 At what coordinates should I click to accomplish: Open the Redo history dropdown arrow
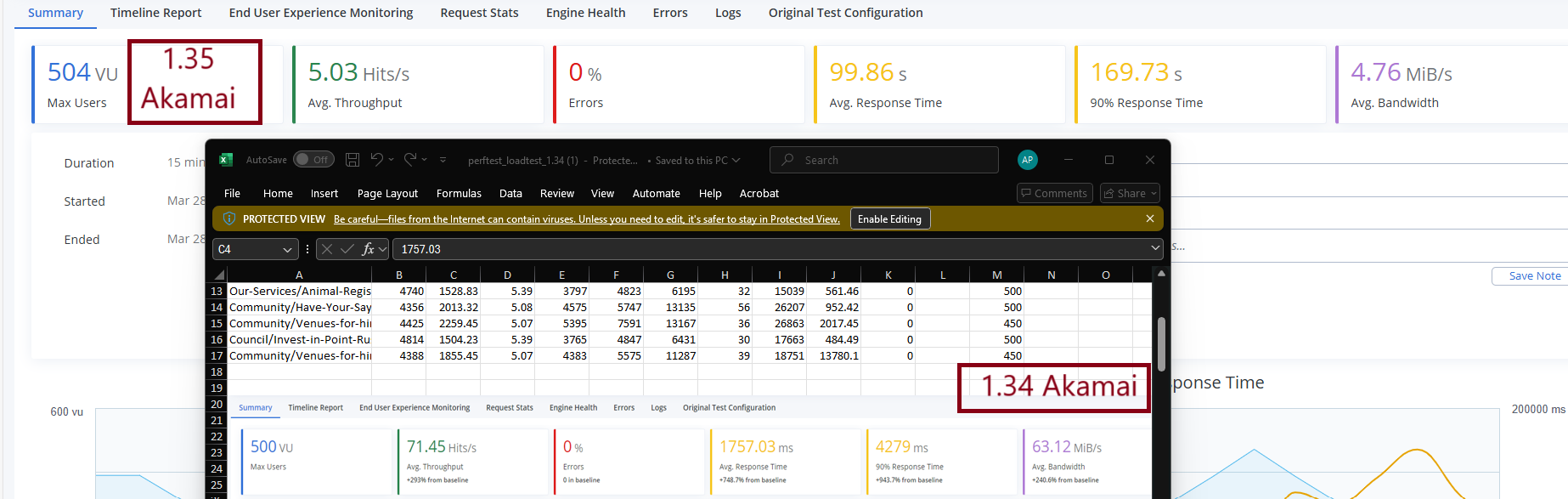tap(424, 160)
